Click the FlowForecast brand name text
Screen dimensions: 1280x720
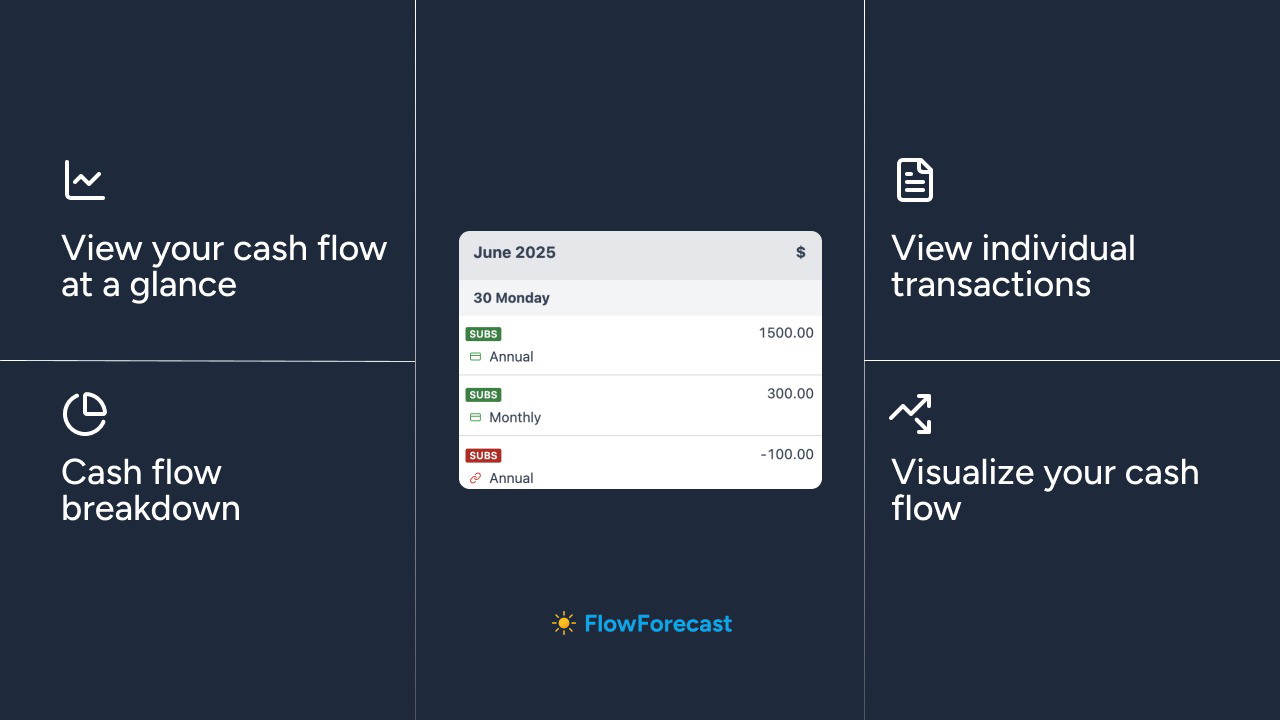[x=658, y=623]
